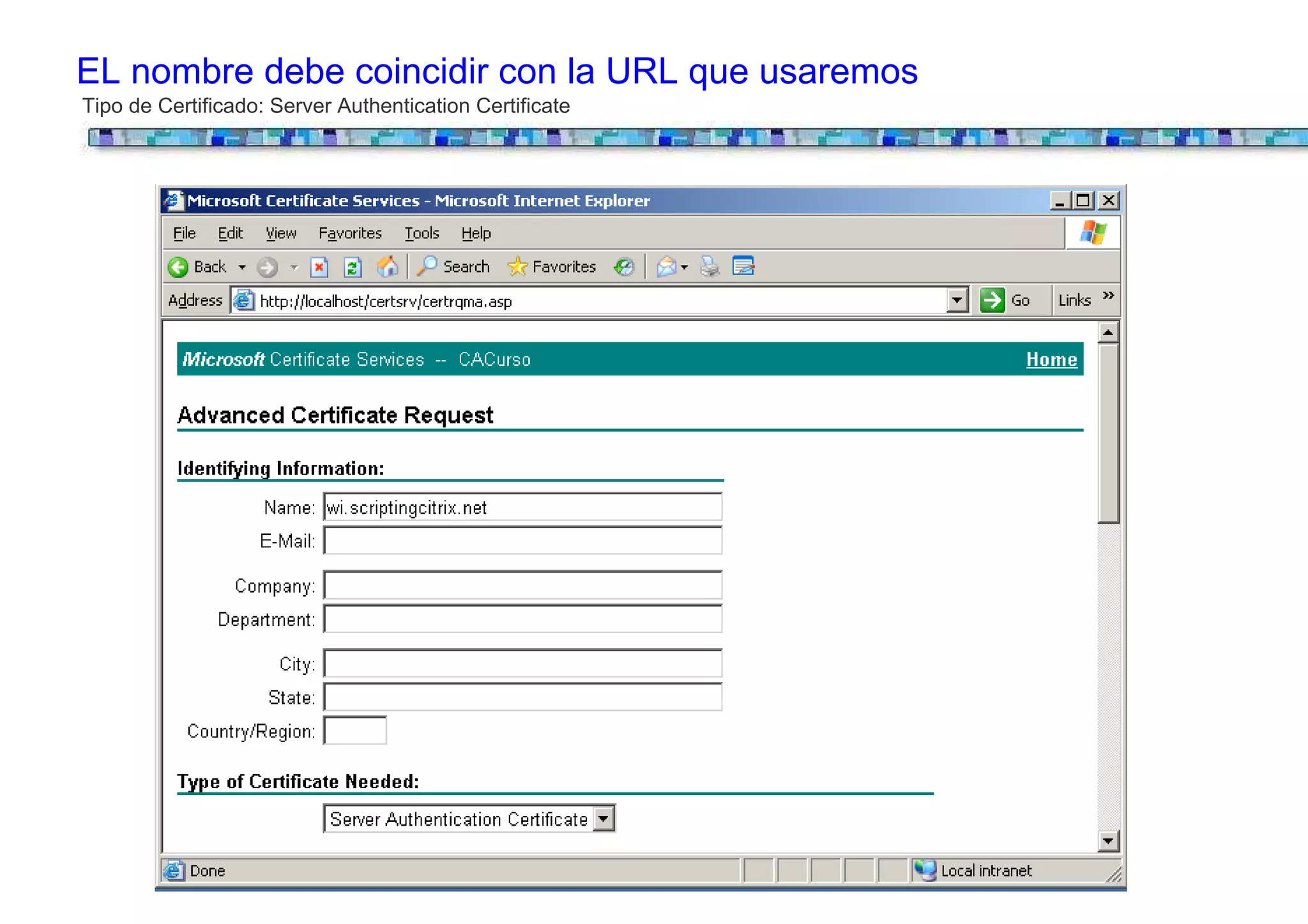Image resolution: width=1308 pixels, height=924 pixels.
Task: Open the Help menu
Action: (x=476, y=233)
